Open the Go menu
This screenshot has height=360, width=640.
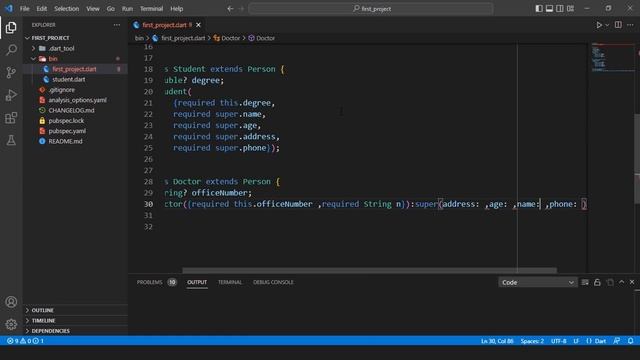pos(111,9)
